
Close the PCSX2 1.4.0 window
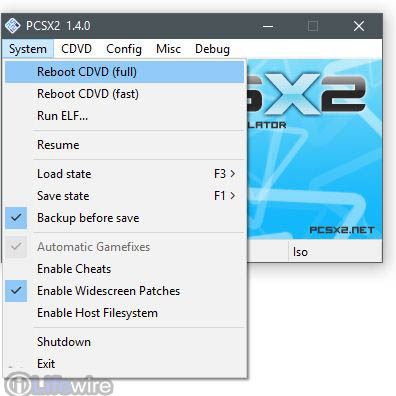[x=359, y=26]
